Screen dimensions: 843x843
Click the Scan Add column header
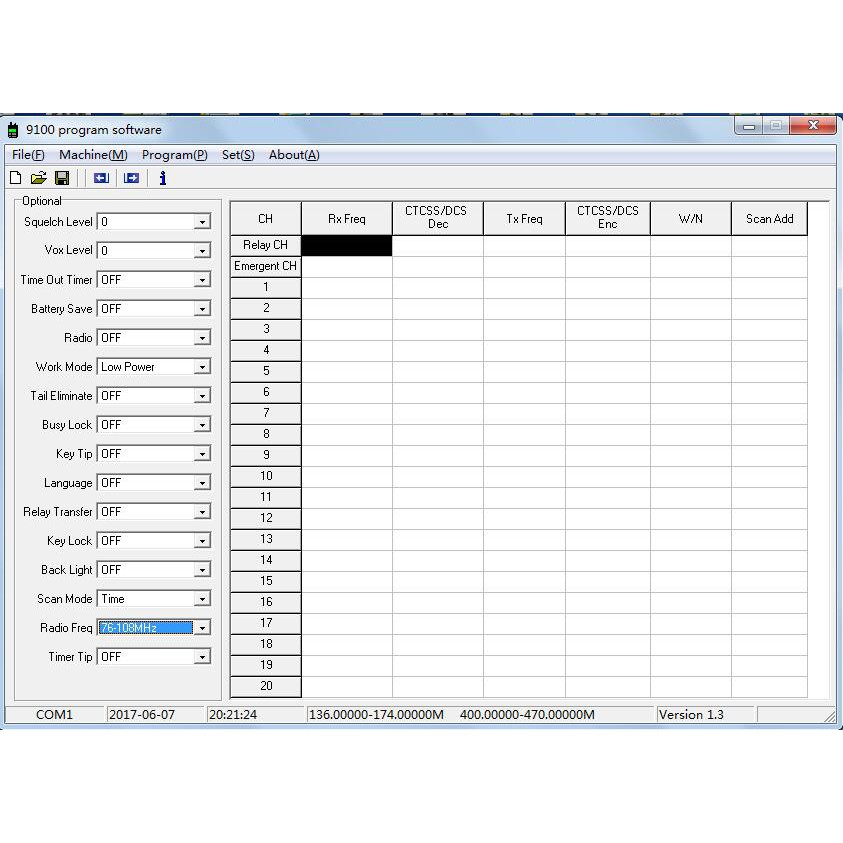point(769,219)
